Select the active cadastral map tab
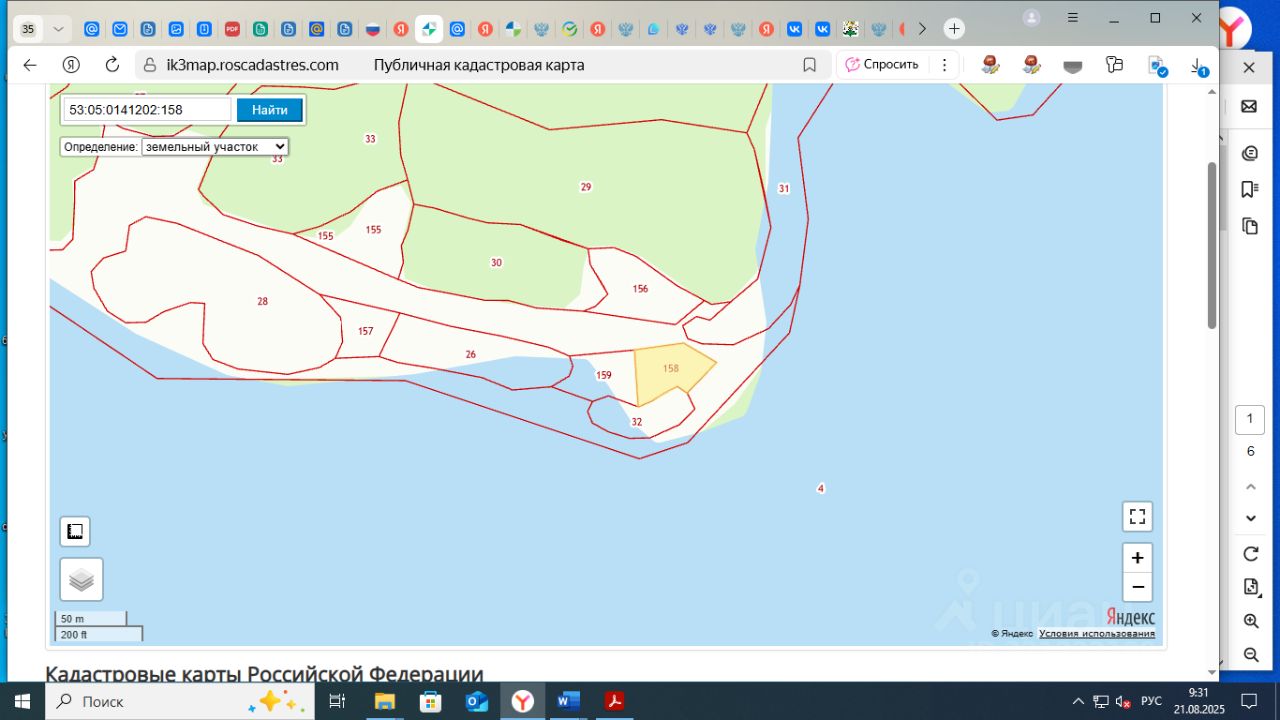This screenshot has height=720, width=1280. pyautogui.click(x=429, y=29)
